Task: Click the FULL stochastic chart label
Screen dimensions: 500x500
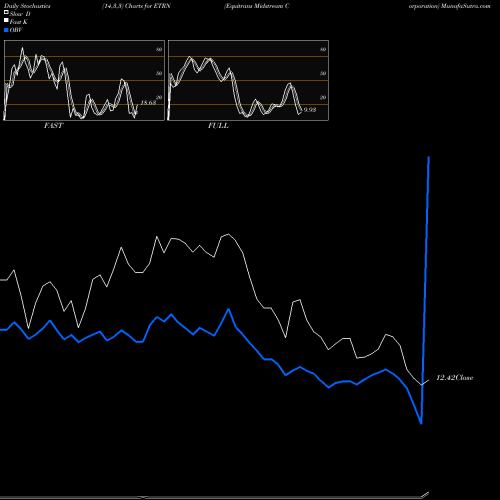Action: (218, 126)
